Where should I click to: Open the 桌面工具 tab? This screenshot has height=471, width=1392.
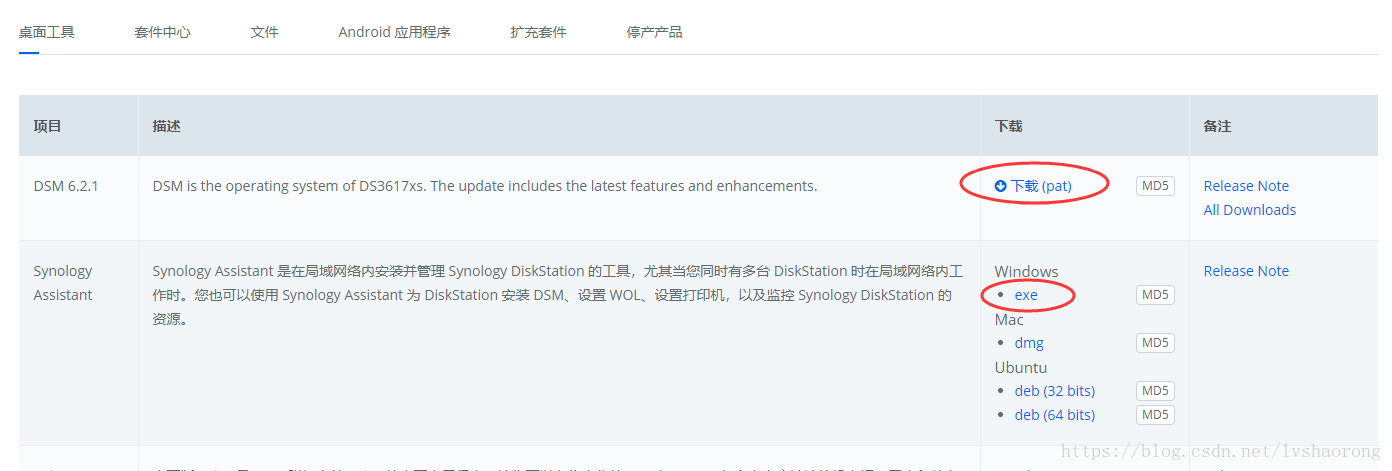point(47,32)
